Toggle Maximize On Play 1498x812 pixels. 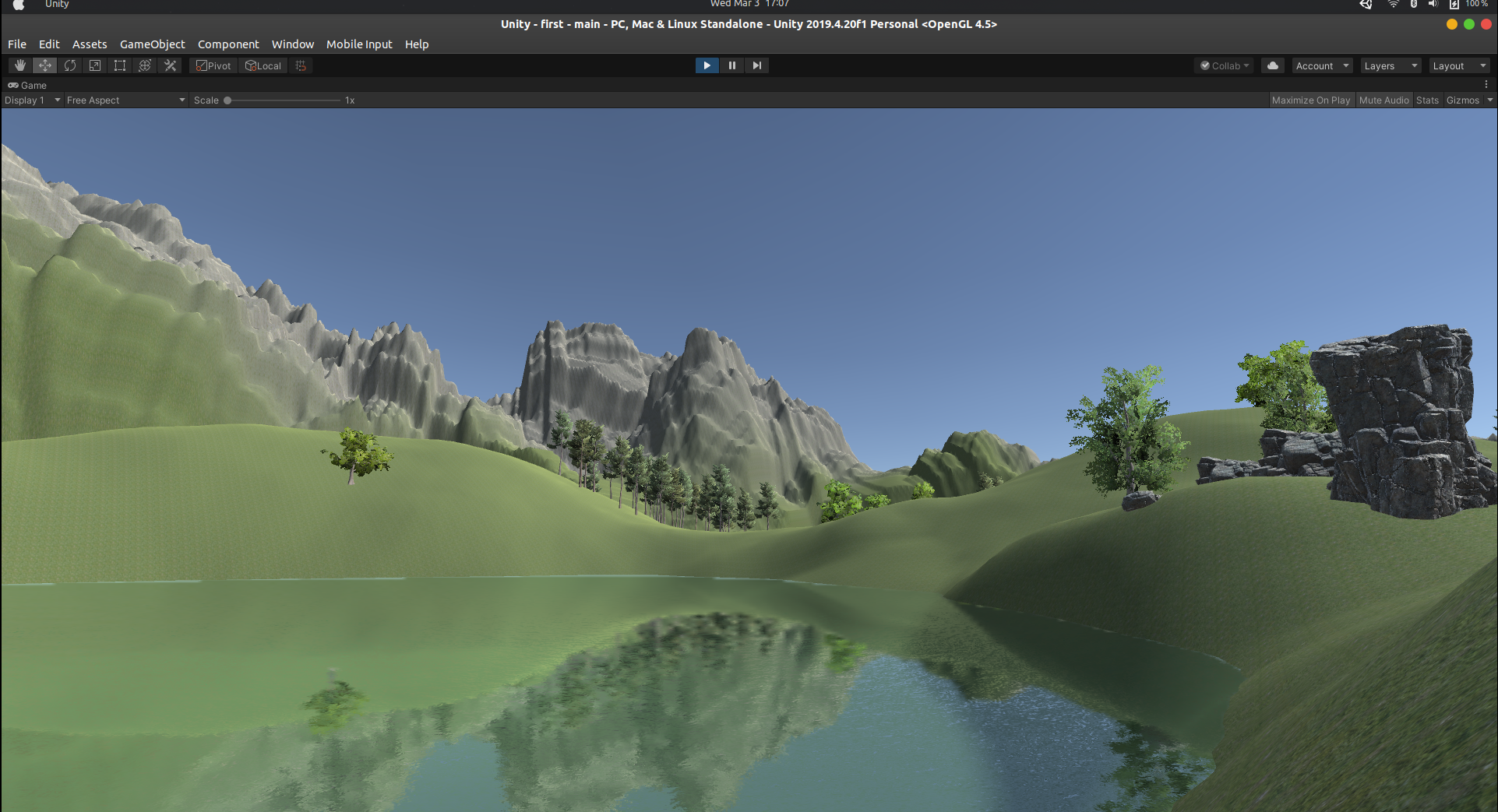(x=1310, y=100)
